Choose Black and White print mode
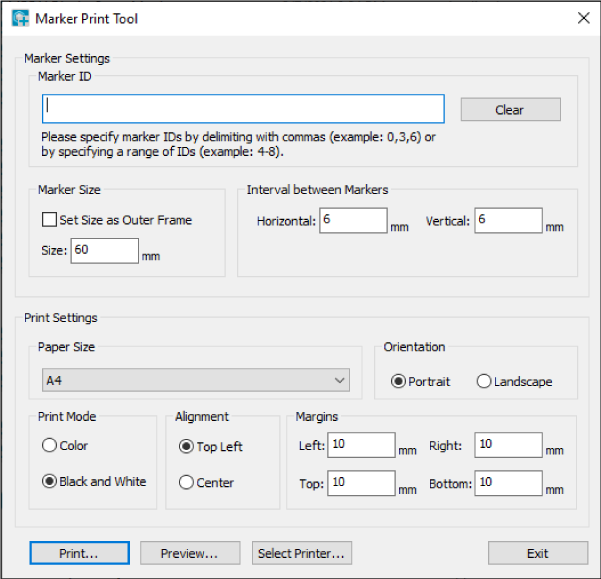 pyautogui.click(x=49, y=481)
